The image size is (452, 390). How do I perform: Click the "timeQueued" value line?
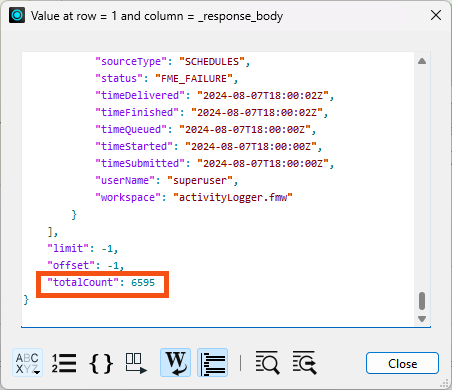[x=206, y=130]
